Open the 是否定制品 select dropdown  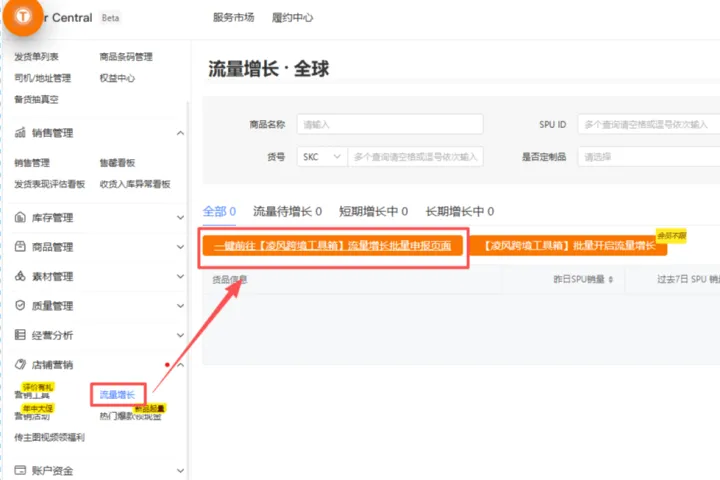[x=649, y=157]
